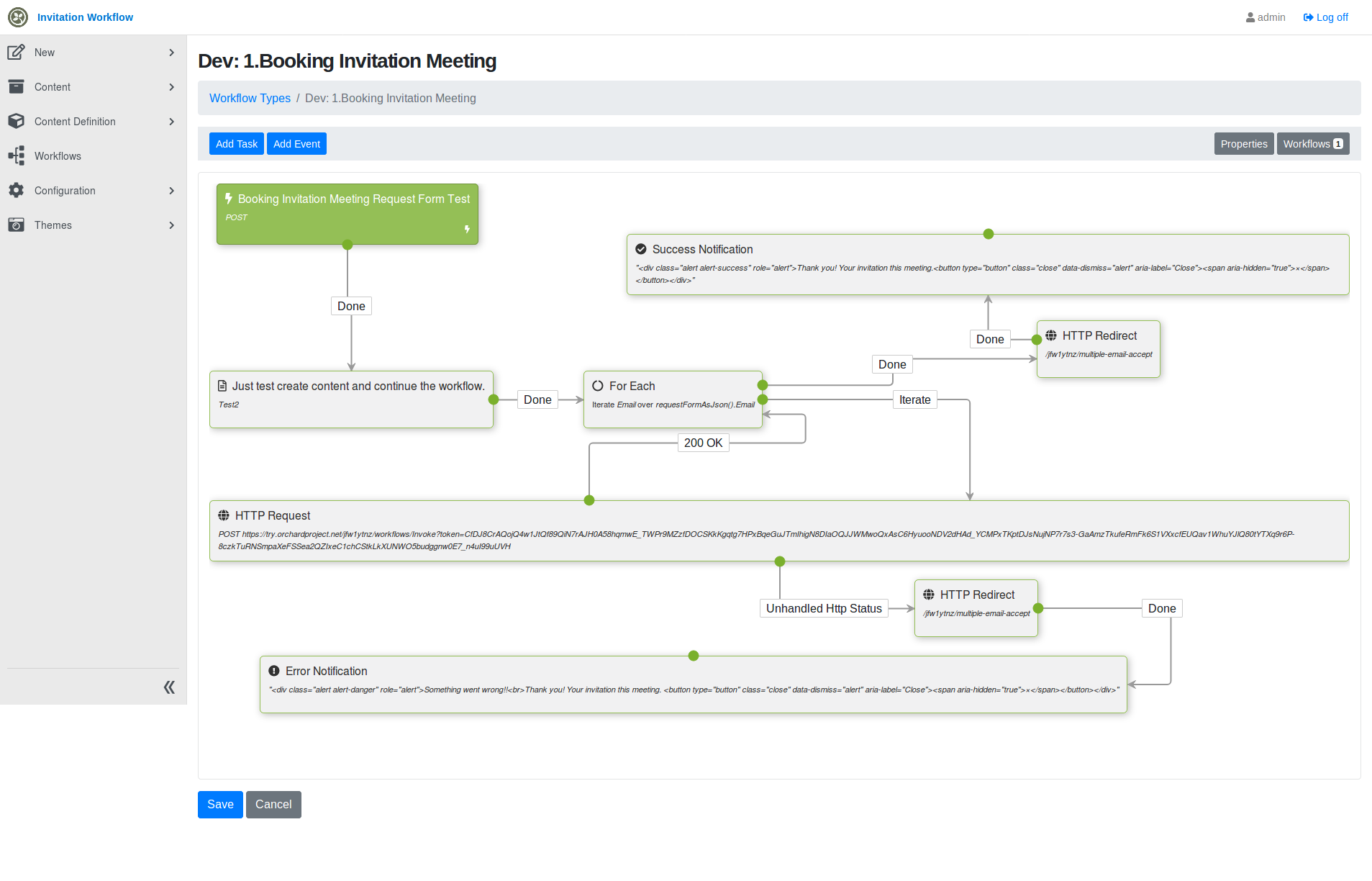Click the New pencil icon in sidebar

16,52
